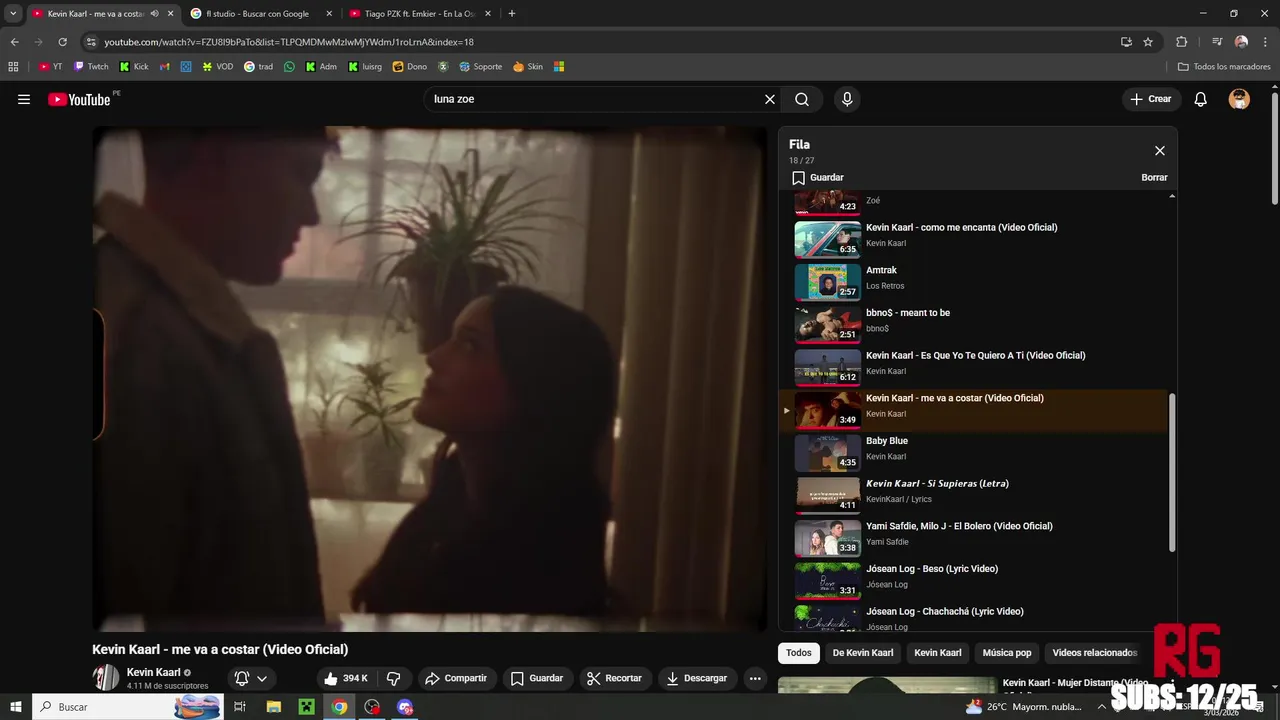The width and height of the screenshot is (1280, 720).
Task: Switch to fl studio Google search tab
Action: tap(261, 14)
